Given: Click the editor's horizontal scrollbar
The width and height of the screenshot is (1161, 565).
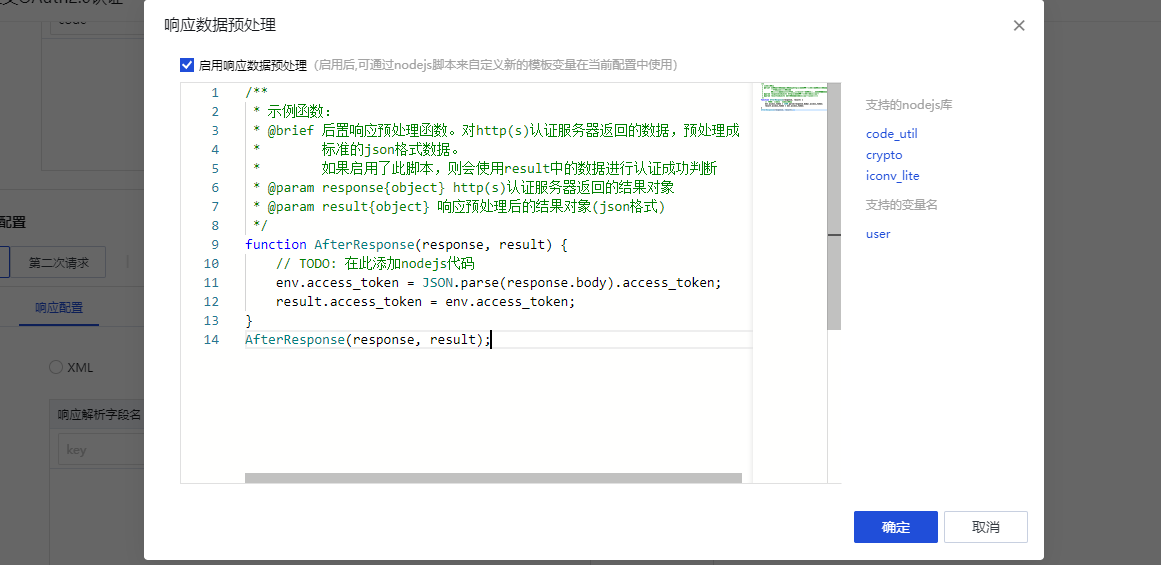Looking at the screenshot, I should tap(493, 478).
